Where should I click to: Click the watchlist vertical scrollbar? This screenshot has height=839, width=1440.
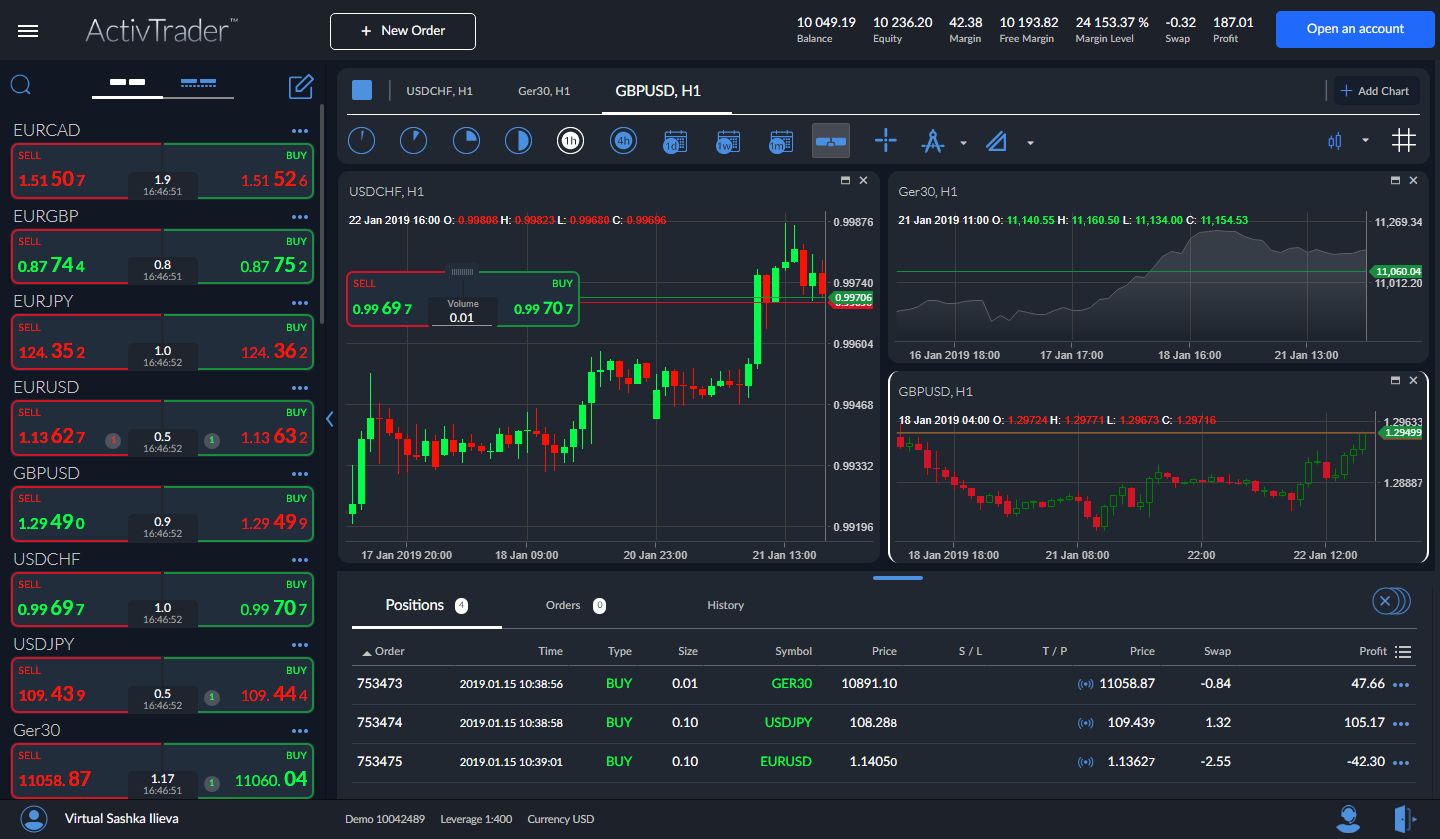pyautogui.click(x=322, y=214)
